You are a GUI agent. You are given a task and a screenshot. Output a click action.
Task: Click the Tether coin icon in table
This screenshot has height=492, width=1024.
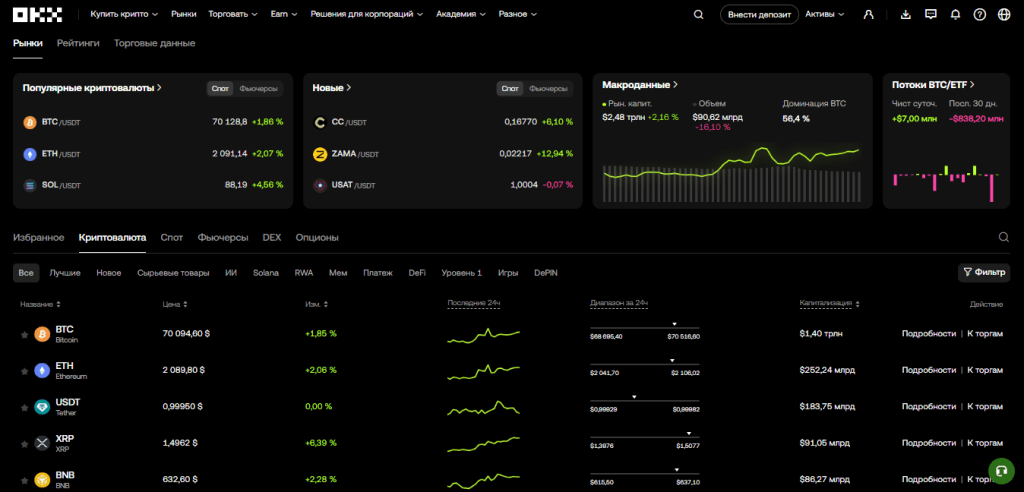(x=42, y=407)
